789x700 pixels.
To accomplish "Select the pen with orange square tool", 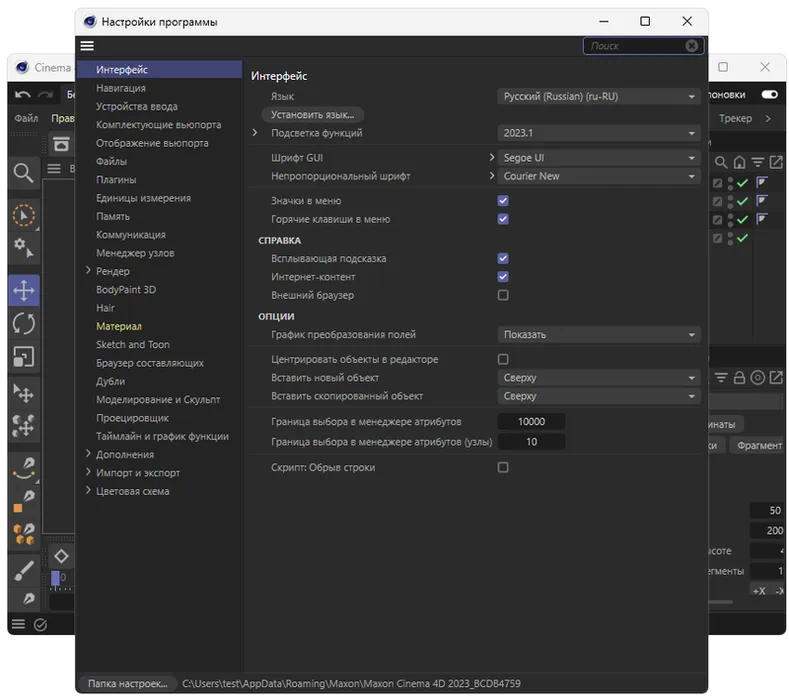I will pos(23,502).
